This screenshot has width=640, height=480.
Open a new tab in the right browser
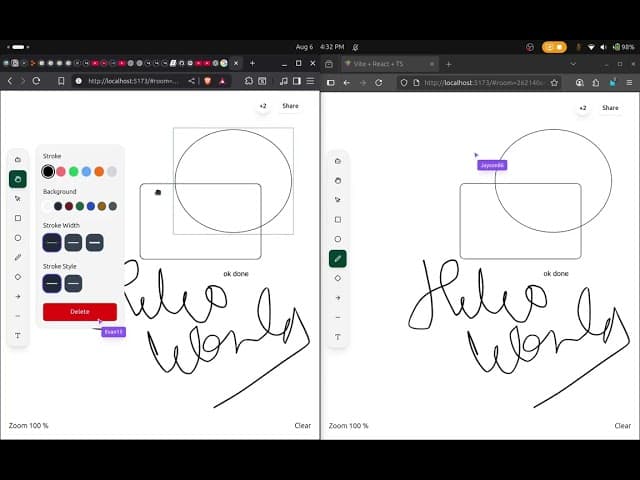[449, 64]
